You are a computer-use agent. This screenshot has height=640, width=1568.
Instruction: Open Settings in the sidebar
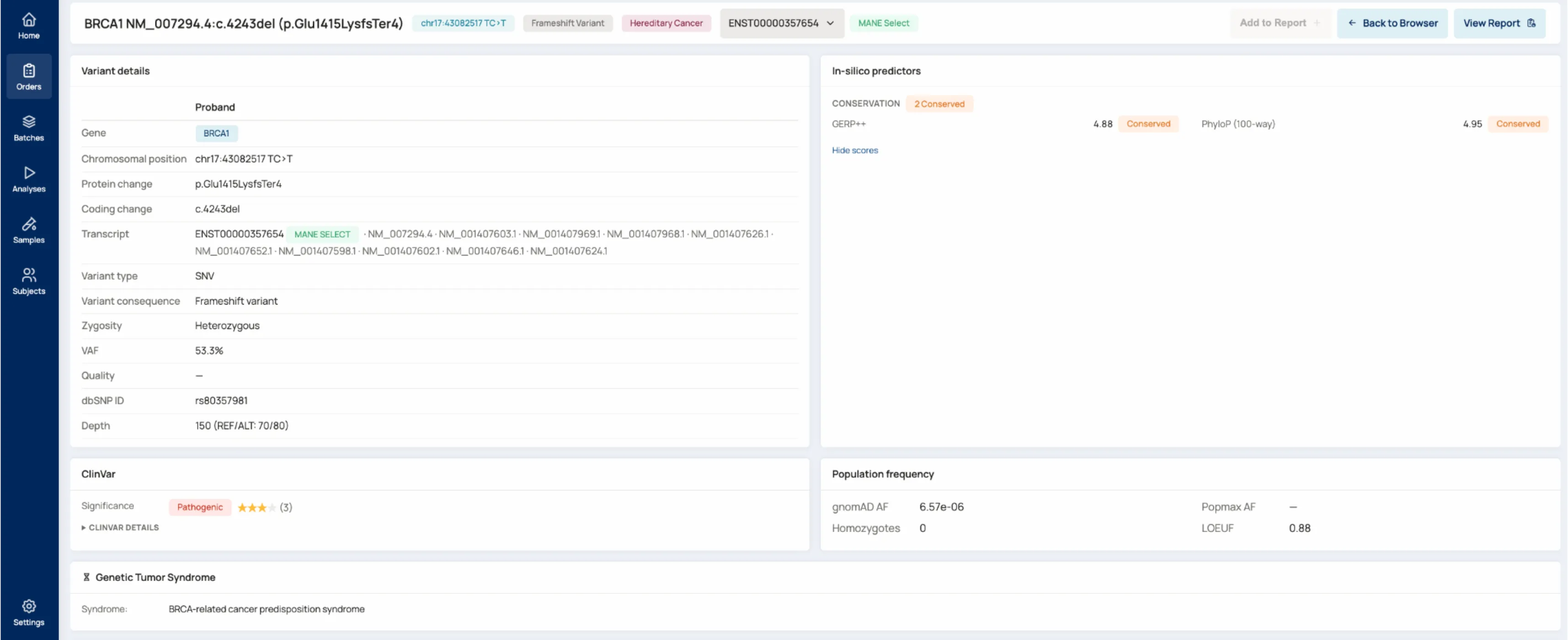click(x=29, y=613)
